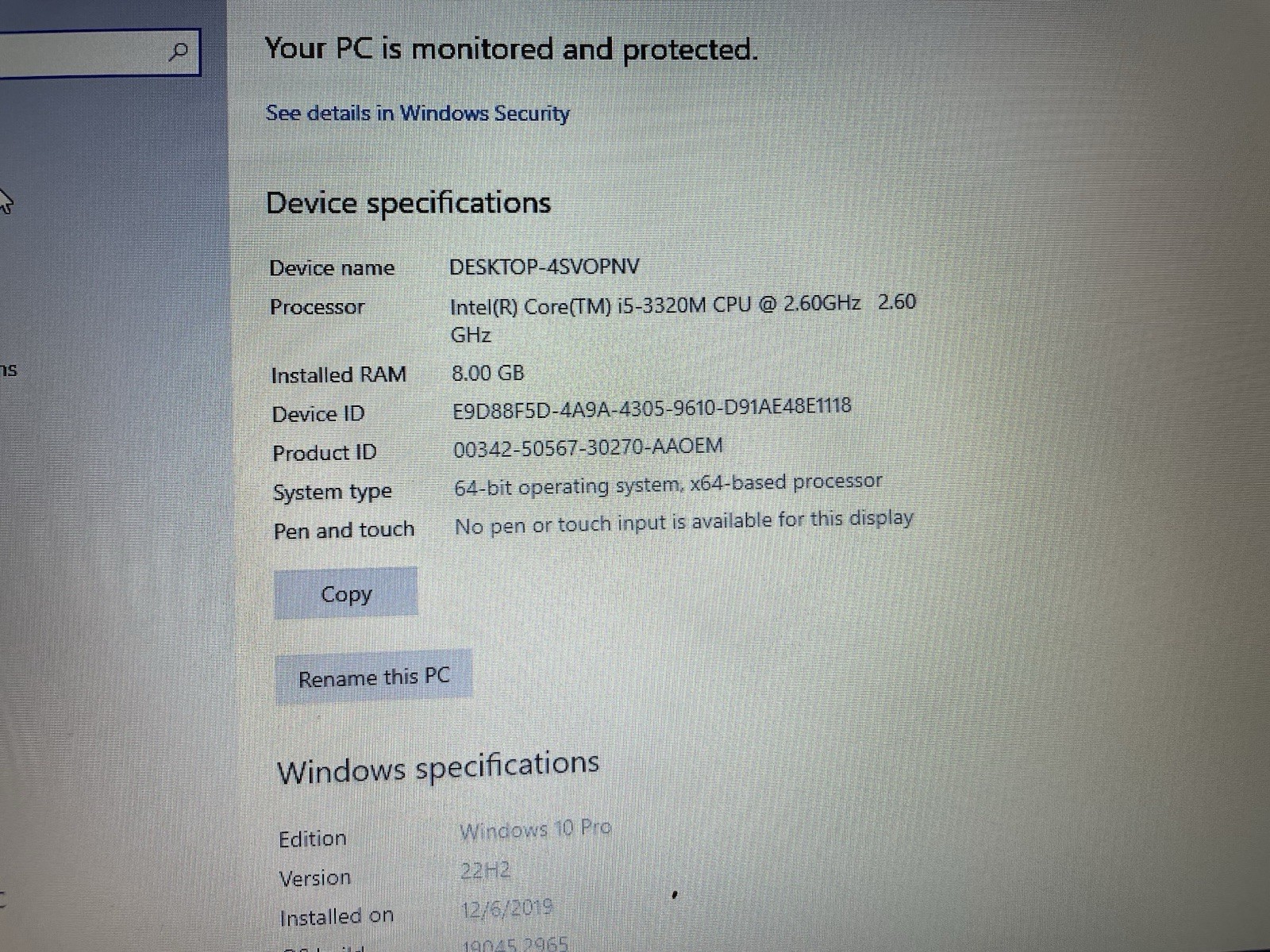Click the System type label
The width and height of the screenshot is (1270, 952).
point(333,492)
